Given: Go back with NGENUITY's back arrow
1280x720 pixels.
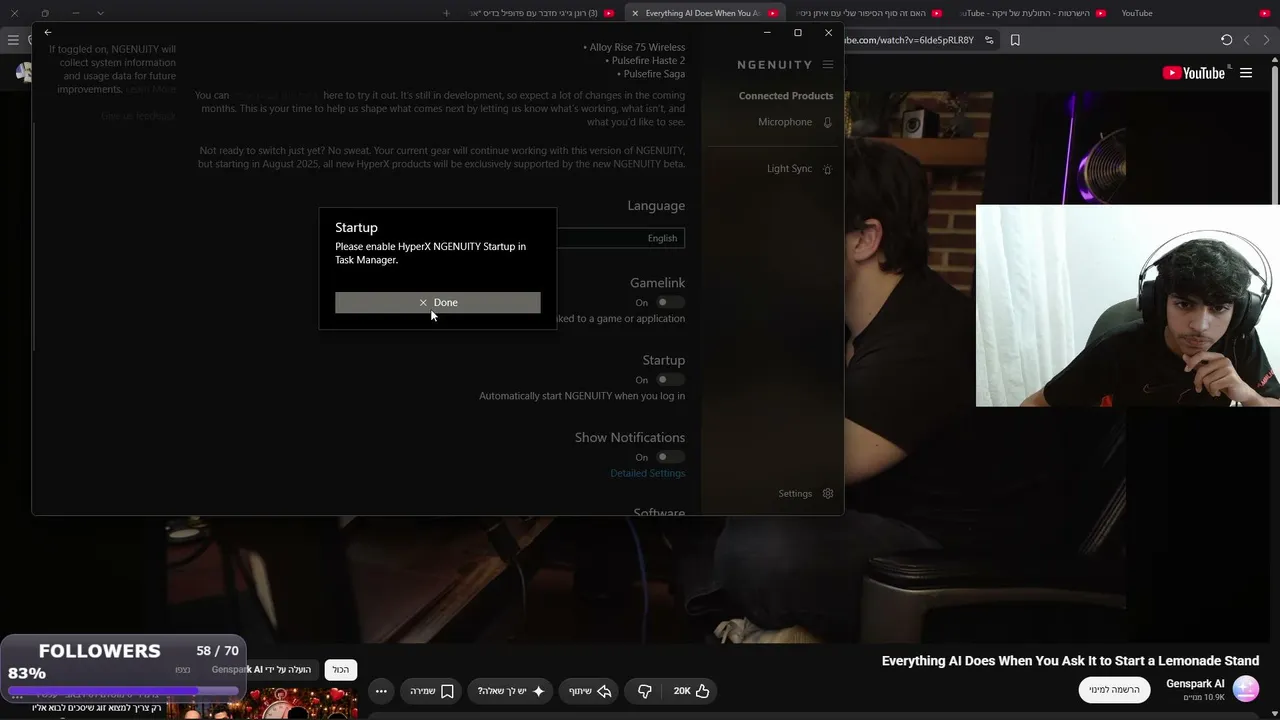Looking at the screenshot, I should coord(48,33).
